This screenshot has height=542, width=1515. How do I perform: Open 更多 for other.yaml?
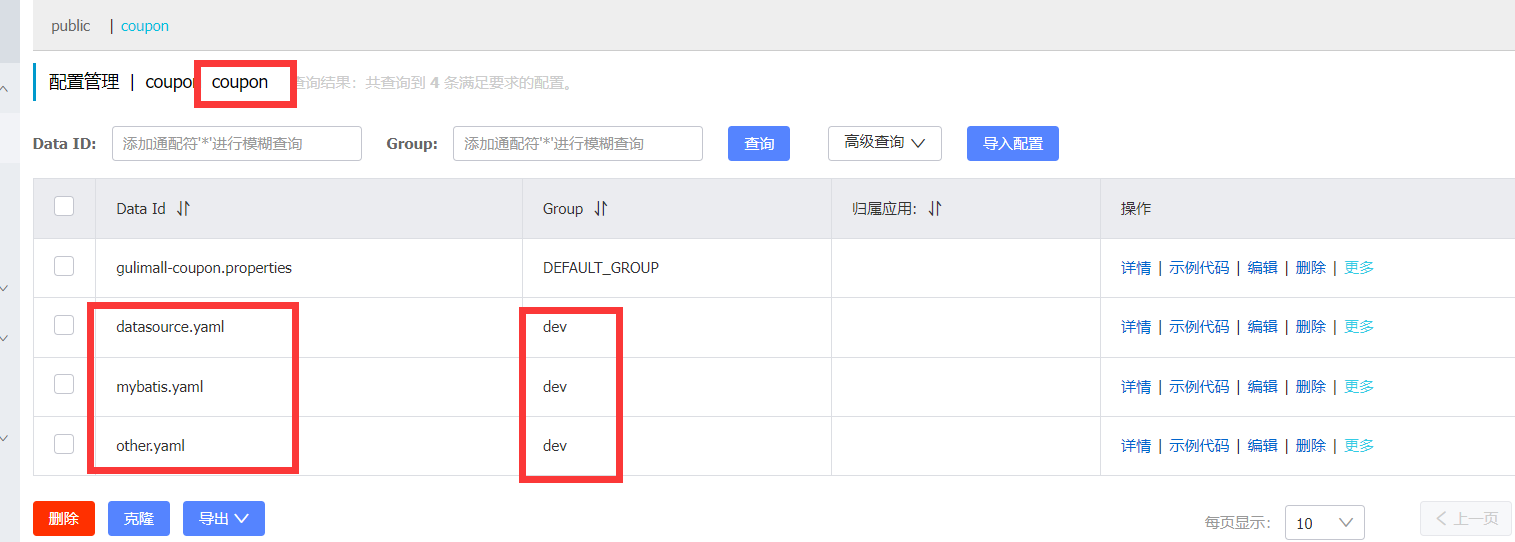(x=1359, y=446)
